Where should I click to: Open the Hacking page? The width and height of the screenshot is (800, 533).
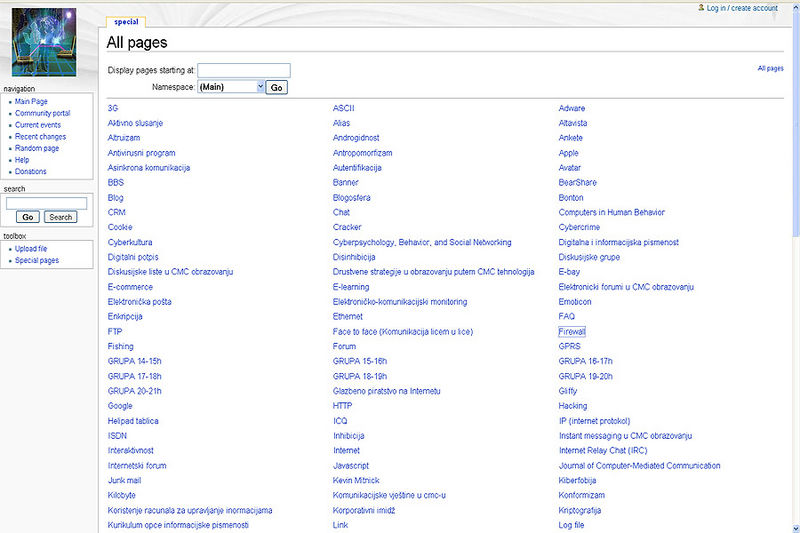(x=572, y=406)
